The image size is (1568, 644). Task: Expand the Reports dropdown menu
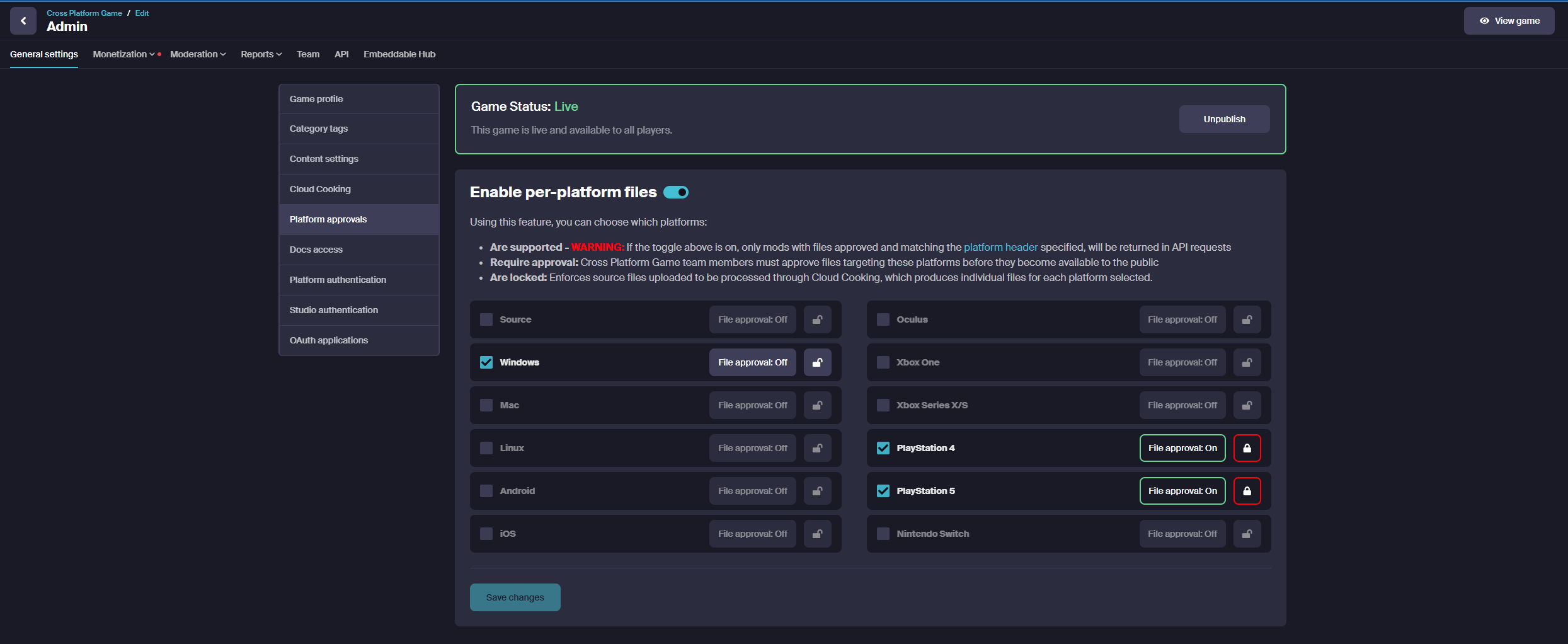click(261, 54)
